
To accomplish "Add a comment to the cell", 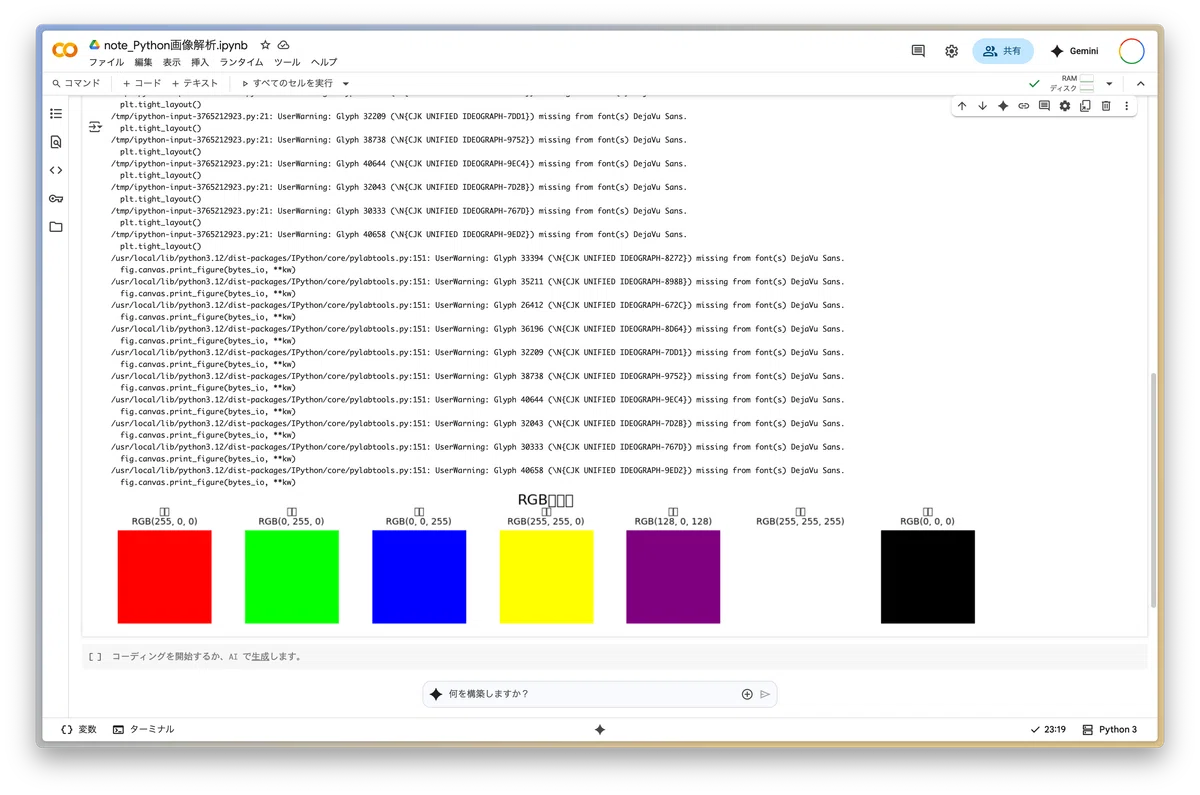I will click(1044, 106).
